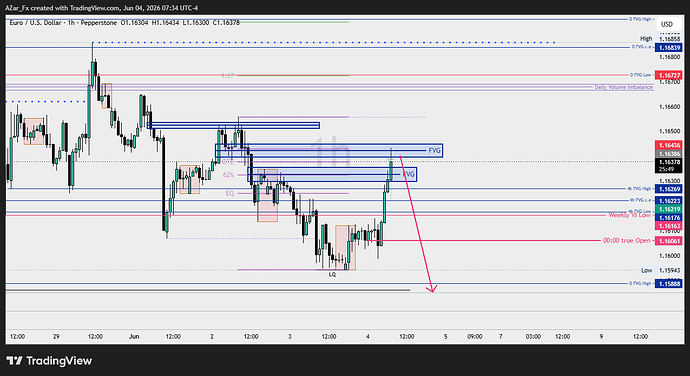Screen dimensions: 690x376
Task: Click the Low 1.15943 price label
Action: [660, 270]
